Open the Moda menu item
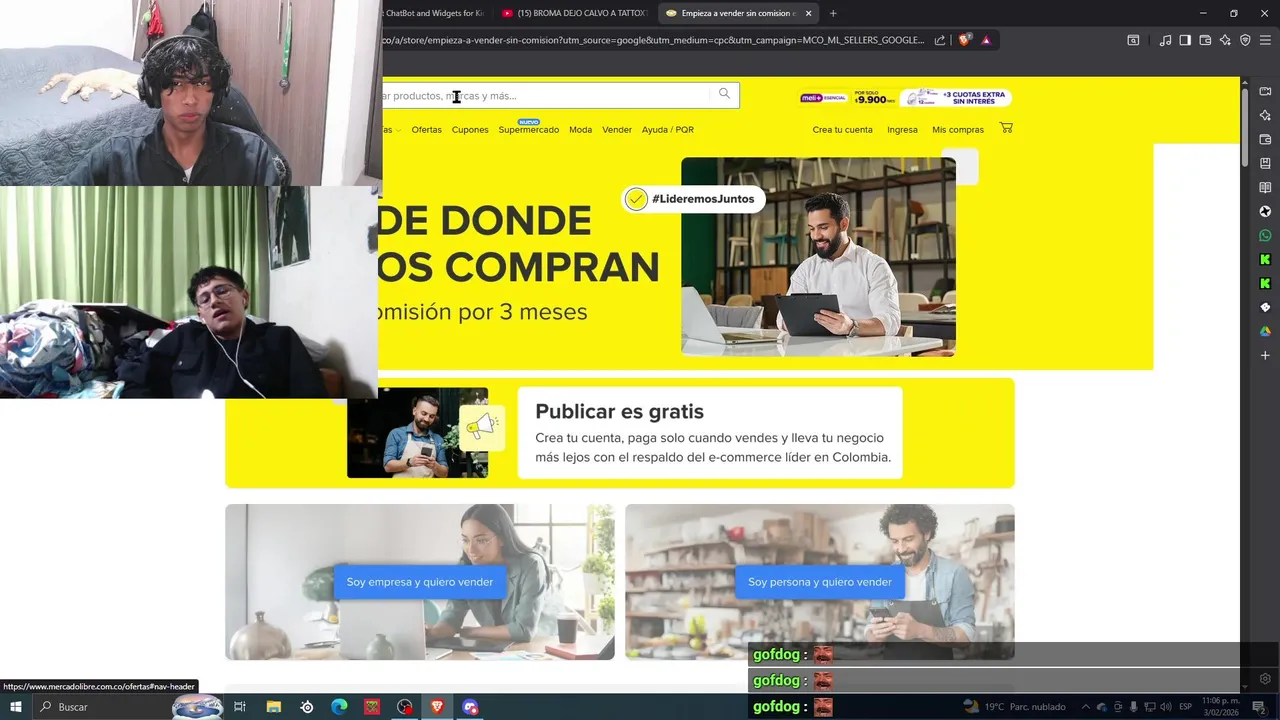 click(581, 130)
